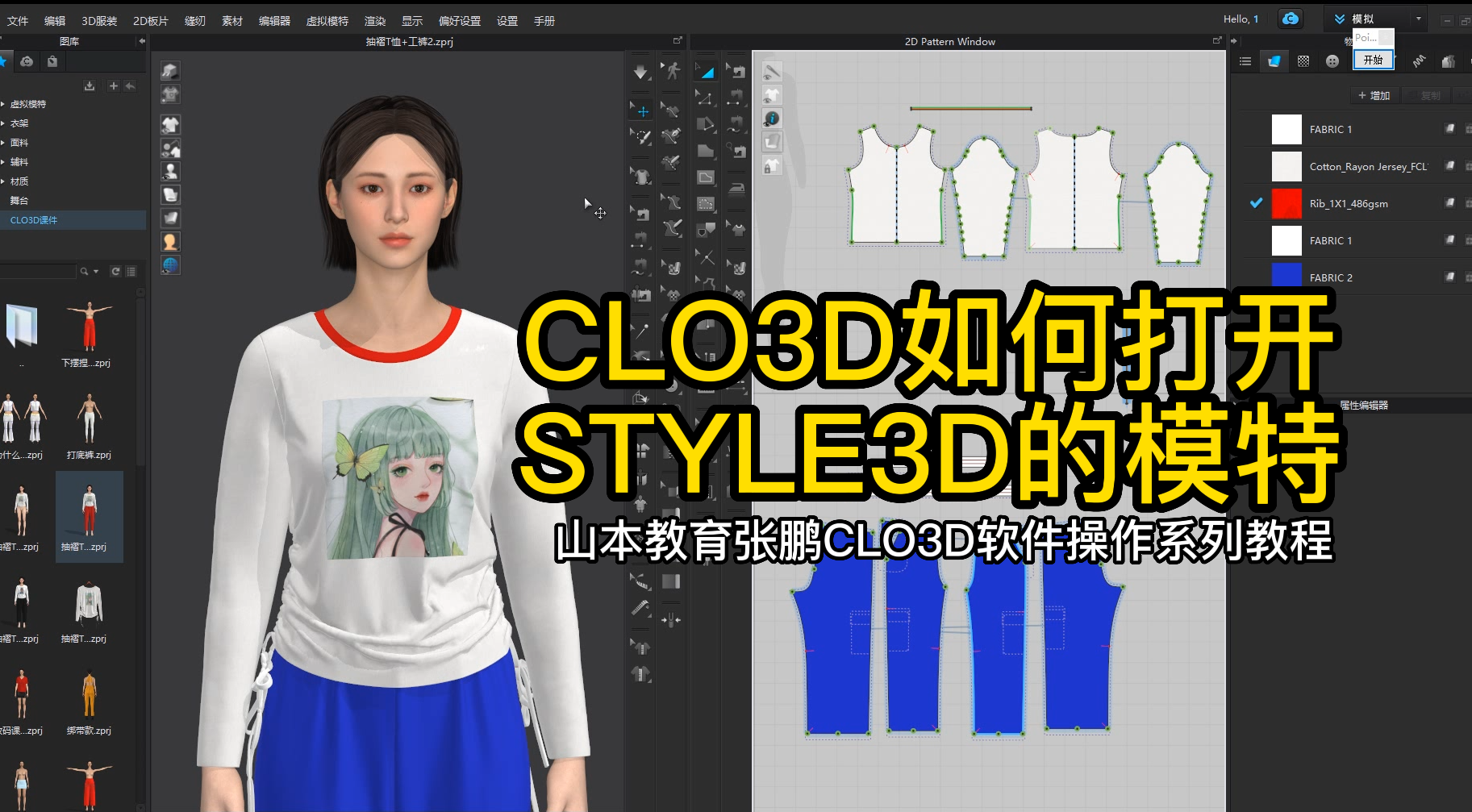Viewport: 1472px width, 812px height.
Task: Click the Cotton_Rayon Jersey swatch
Action: [1286, 166]
